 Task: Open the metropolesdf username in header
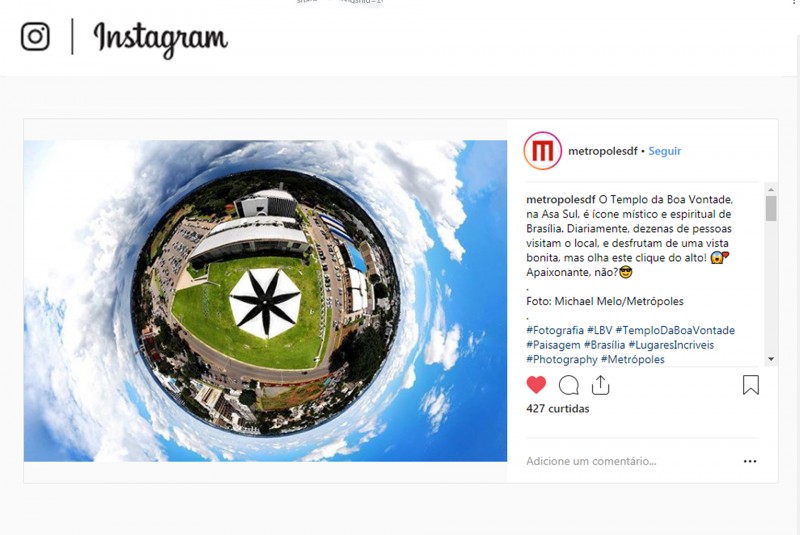tap(603, 151)
